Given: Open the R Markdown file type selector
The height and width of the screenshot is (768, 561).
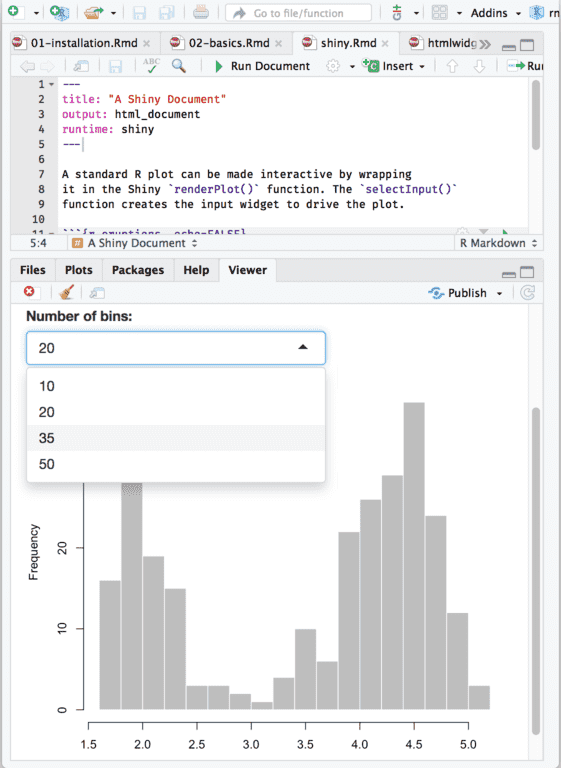Looking at the screenshot, I should coord(498,243).
